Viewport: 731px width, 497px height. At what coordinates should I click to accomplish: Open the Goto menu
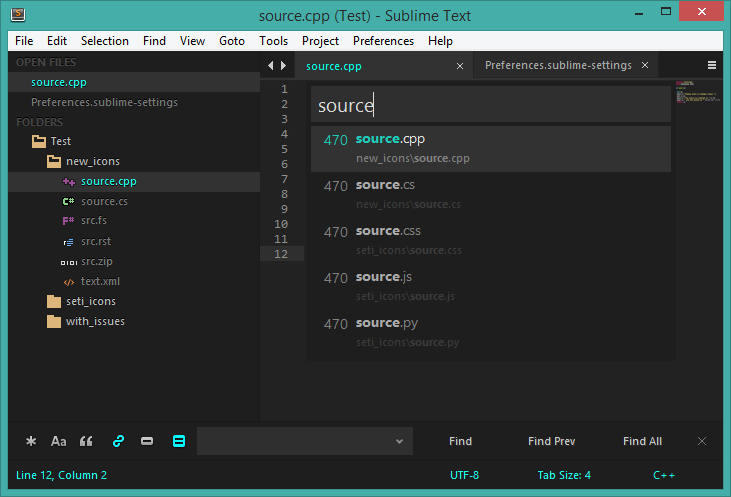tap(232, 41)
